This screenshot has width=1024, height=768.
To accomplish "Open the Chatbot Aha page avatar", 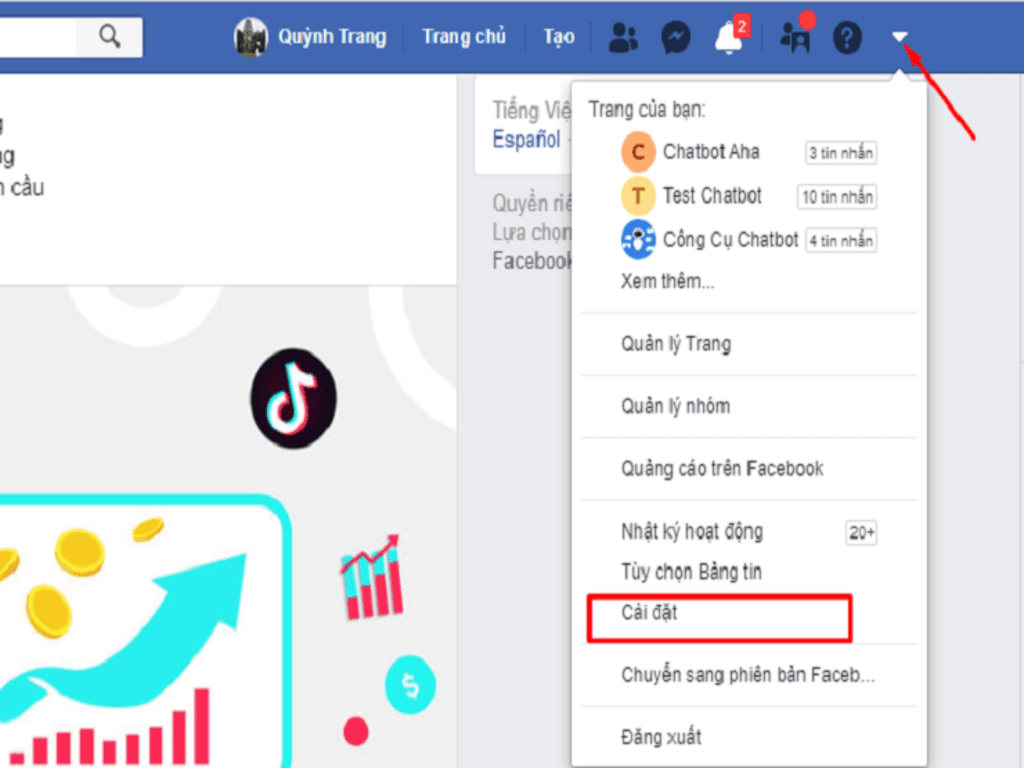I will pyautogui.click(x=637, y=152).
